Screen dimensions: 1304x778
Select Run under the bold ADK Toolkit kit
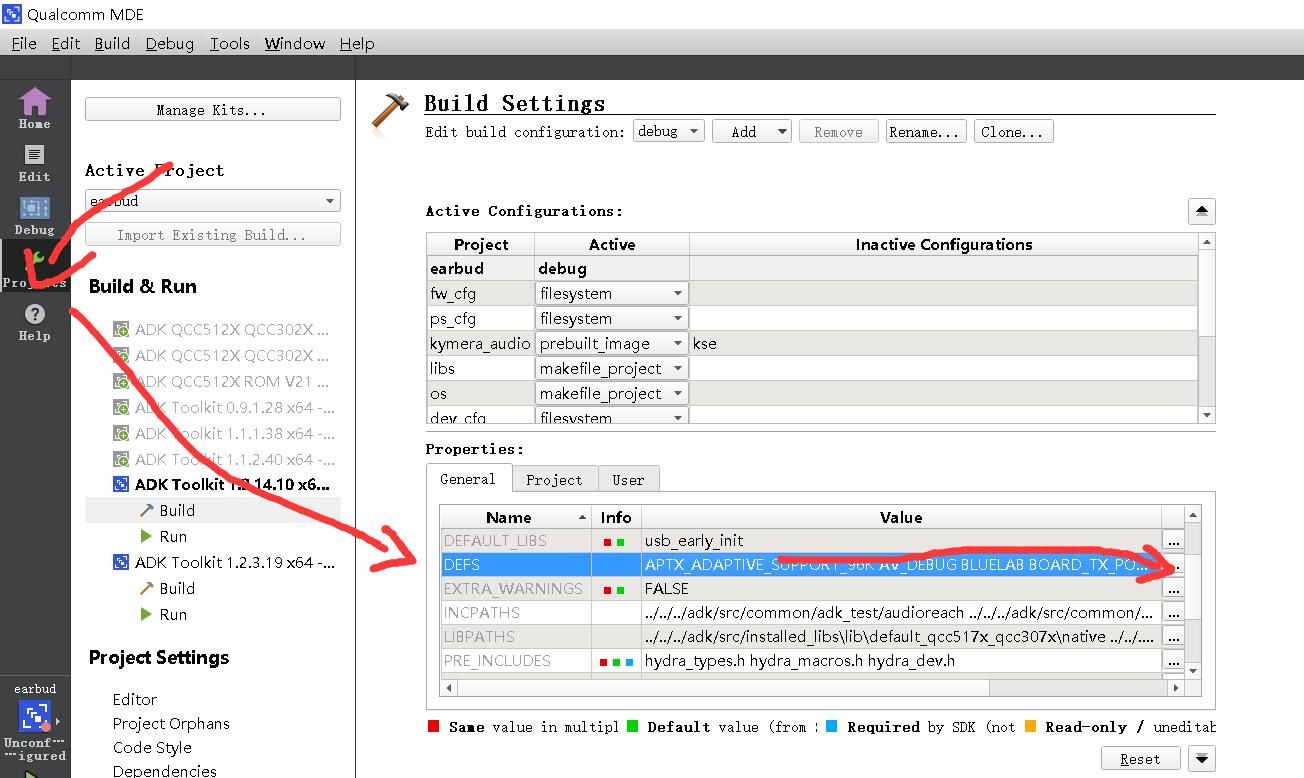coord(173,537)
